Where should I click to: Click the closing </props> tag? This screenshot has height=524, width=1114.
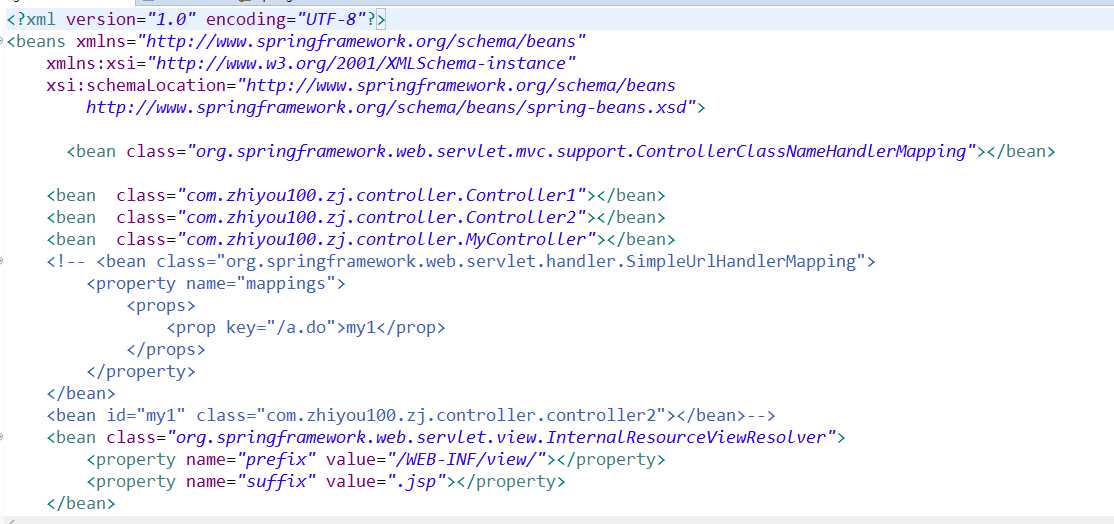coord(166,349)
